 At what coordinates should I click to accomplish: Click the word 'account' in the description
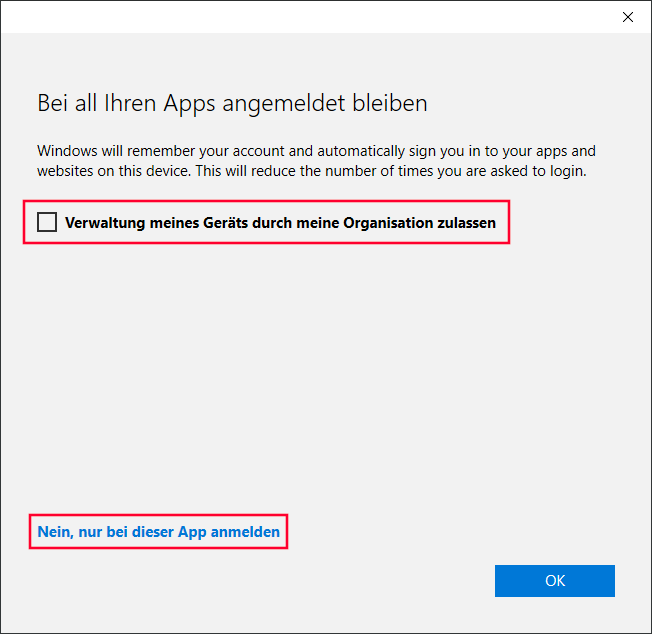[294, 152]
